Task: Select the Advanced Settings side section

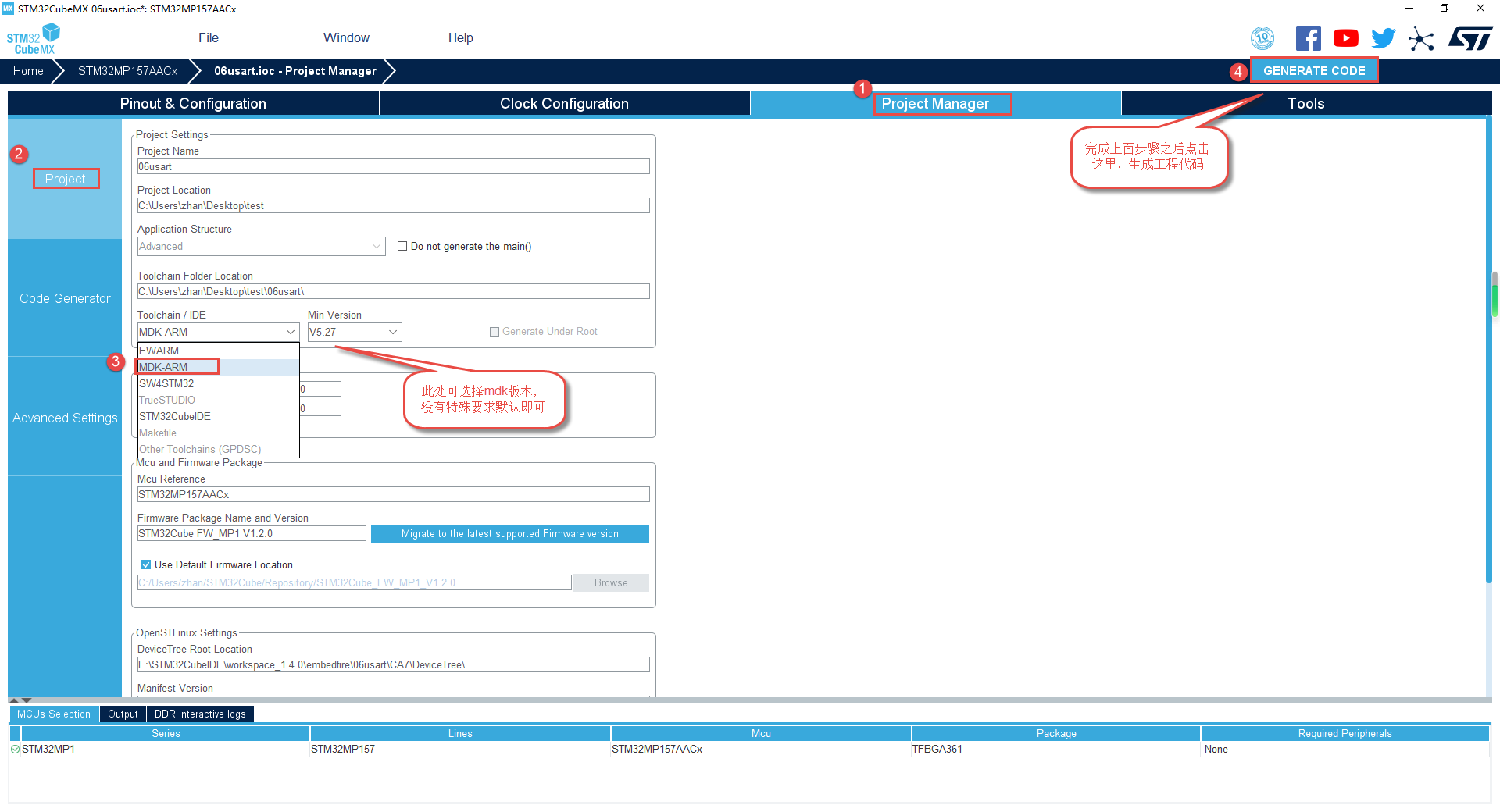Action: pyautogui.click(x=65, y=418)
